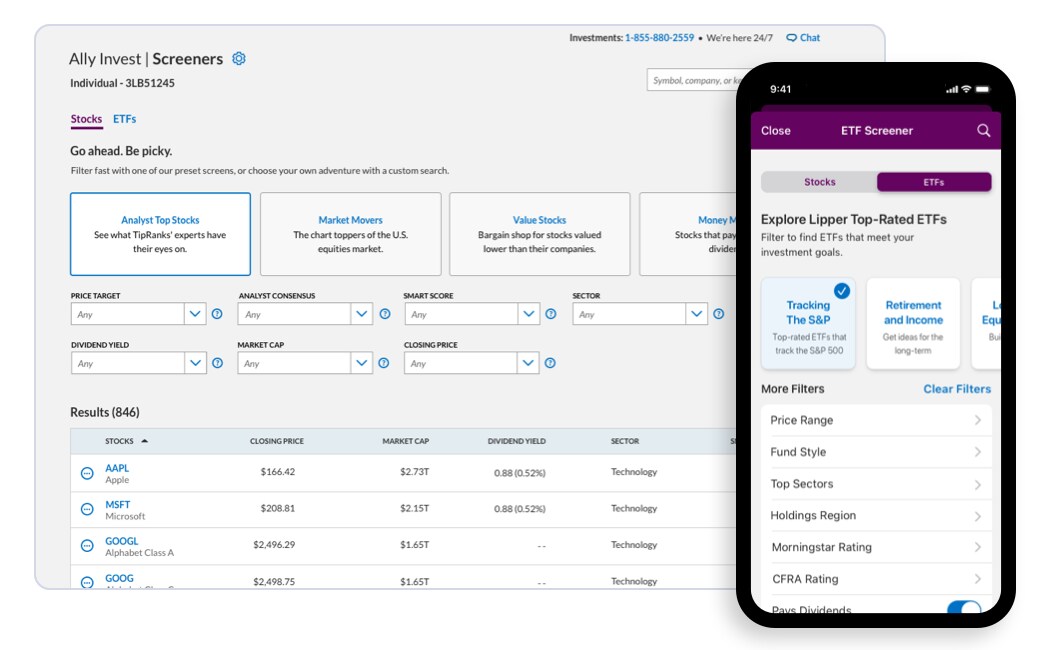The height and width of the screenshot is (650, 1050).
Task: Select the Value Stocks preset card
Action: click(540, 234)
